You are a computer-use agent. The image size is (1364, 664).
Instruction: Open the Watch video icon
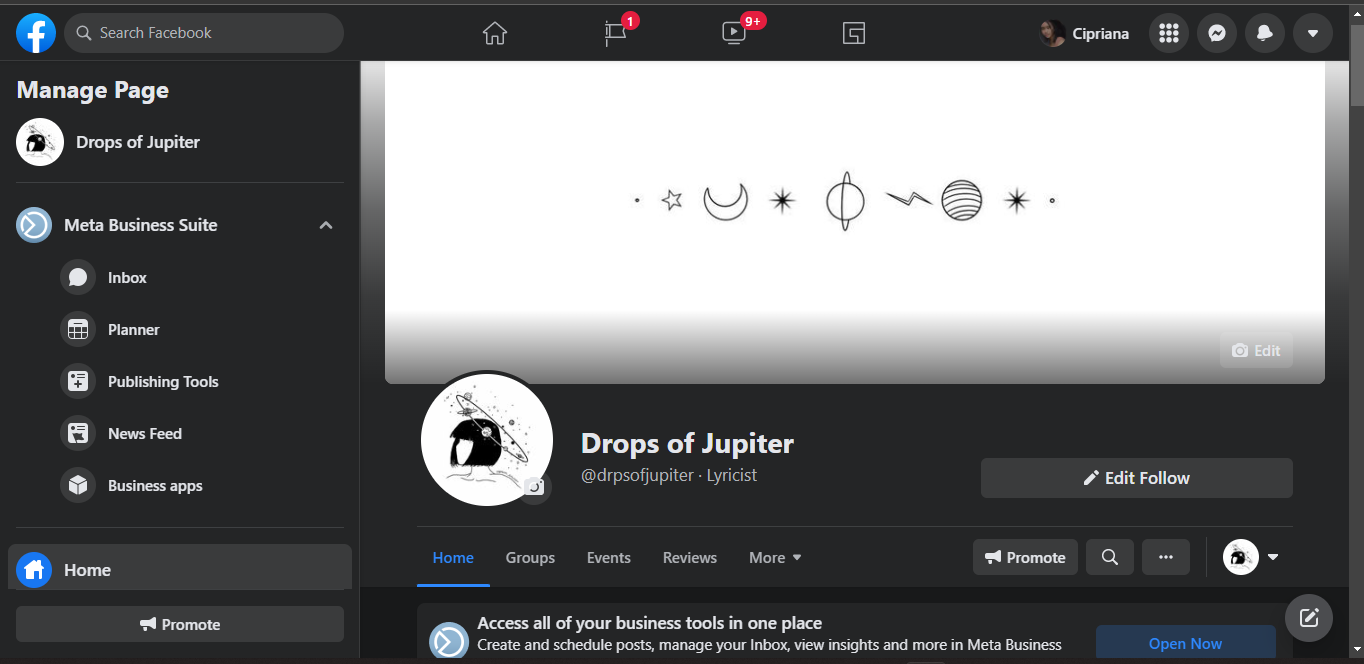pos(734,33)
